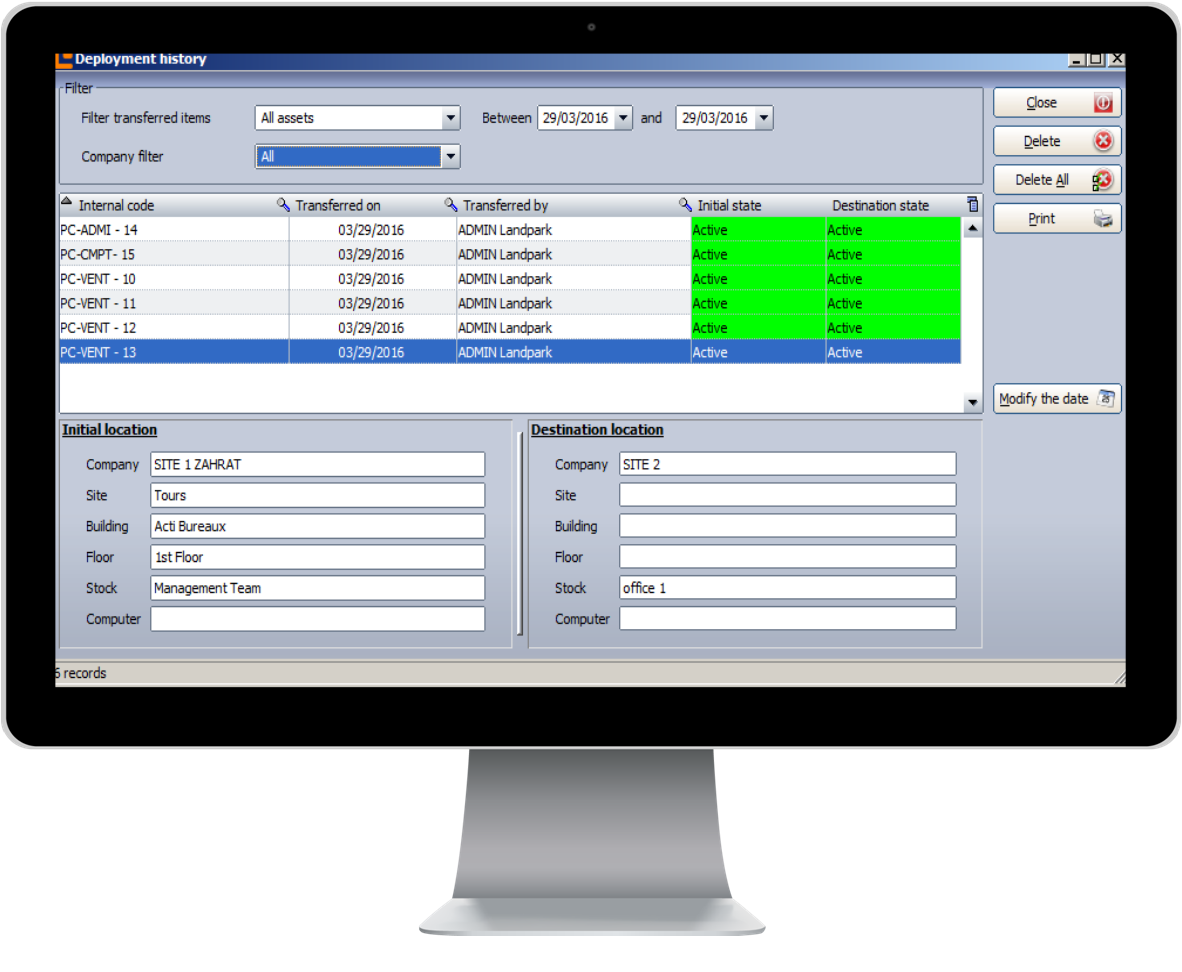Click the empty Destination Building field
Viewport: 1182px width, 972px height.
pos(788,526)
